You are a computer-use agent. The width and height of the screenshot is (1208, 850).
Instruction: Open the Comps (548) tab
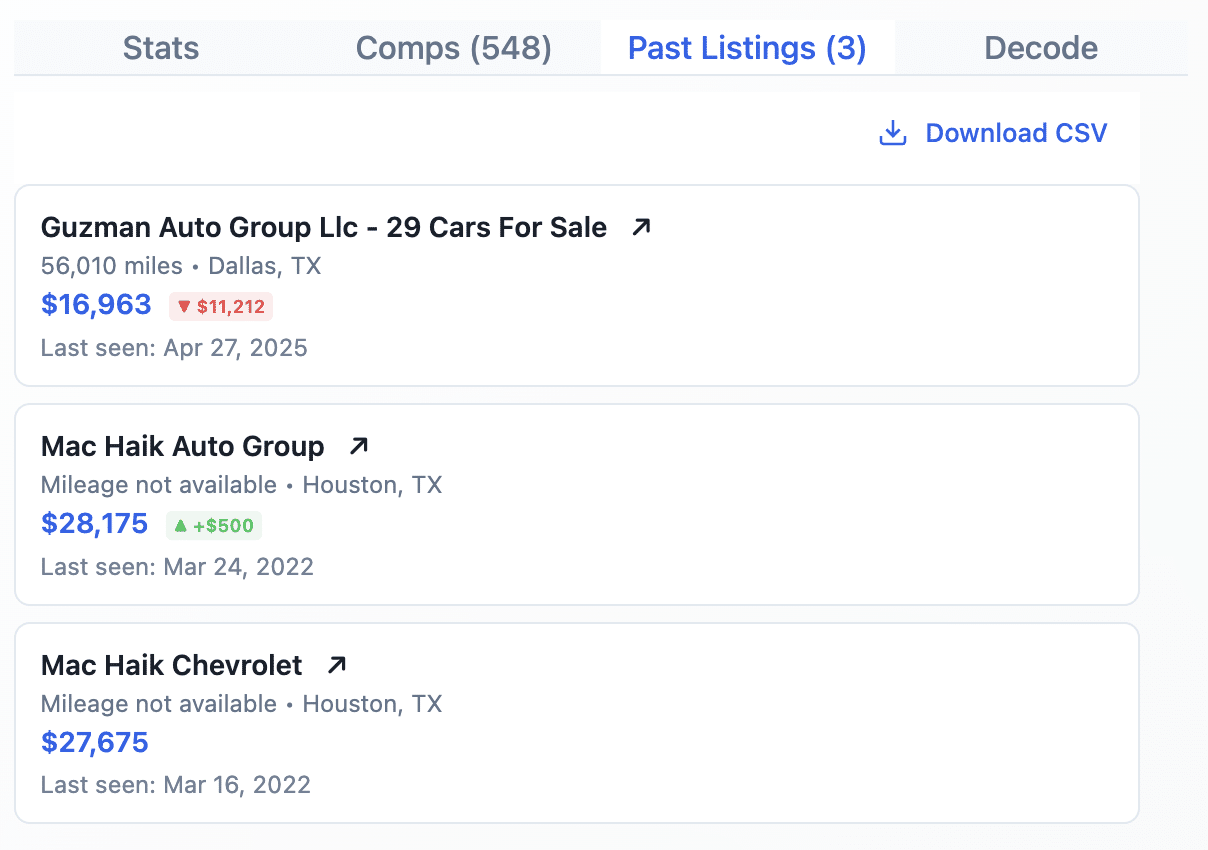click(x=454, y=48)
